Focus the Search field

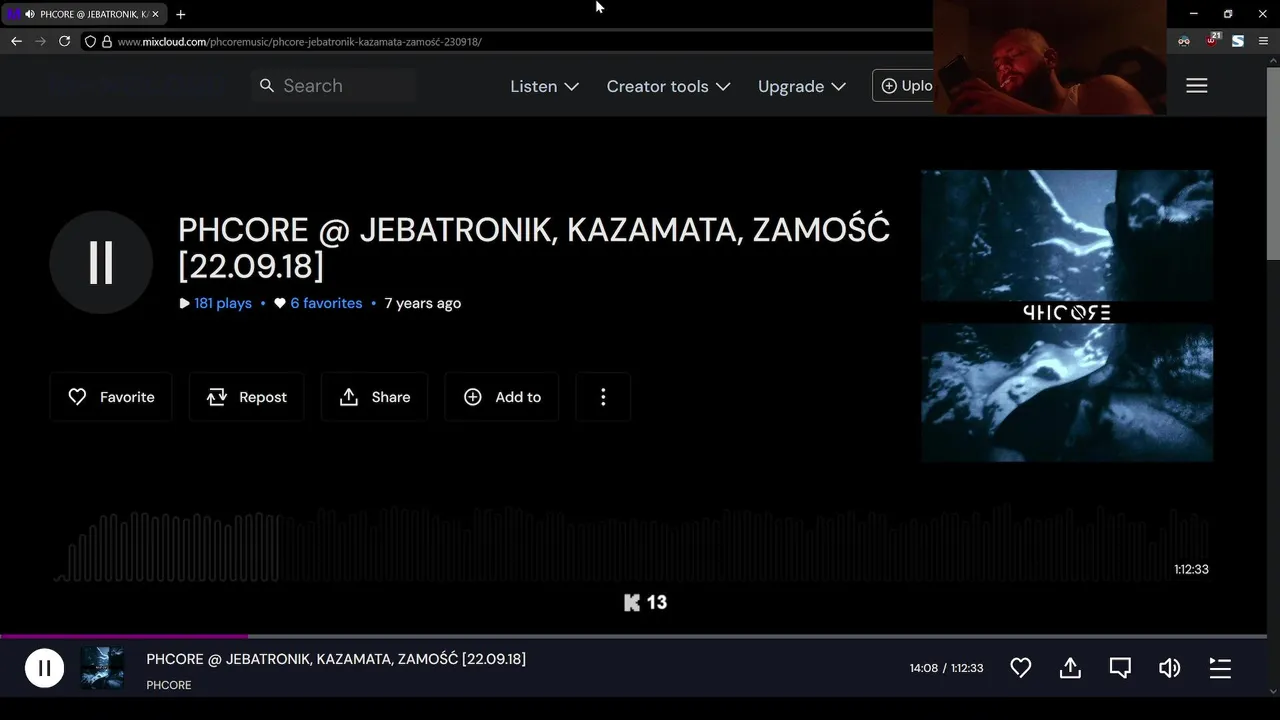click(334, 86)
